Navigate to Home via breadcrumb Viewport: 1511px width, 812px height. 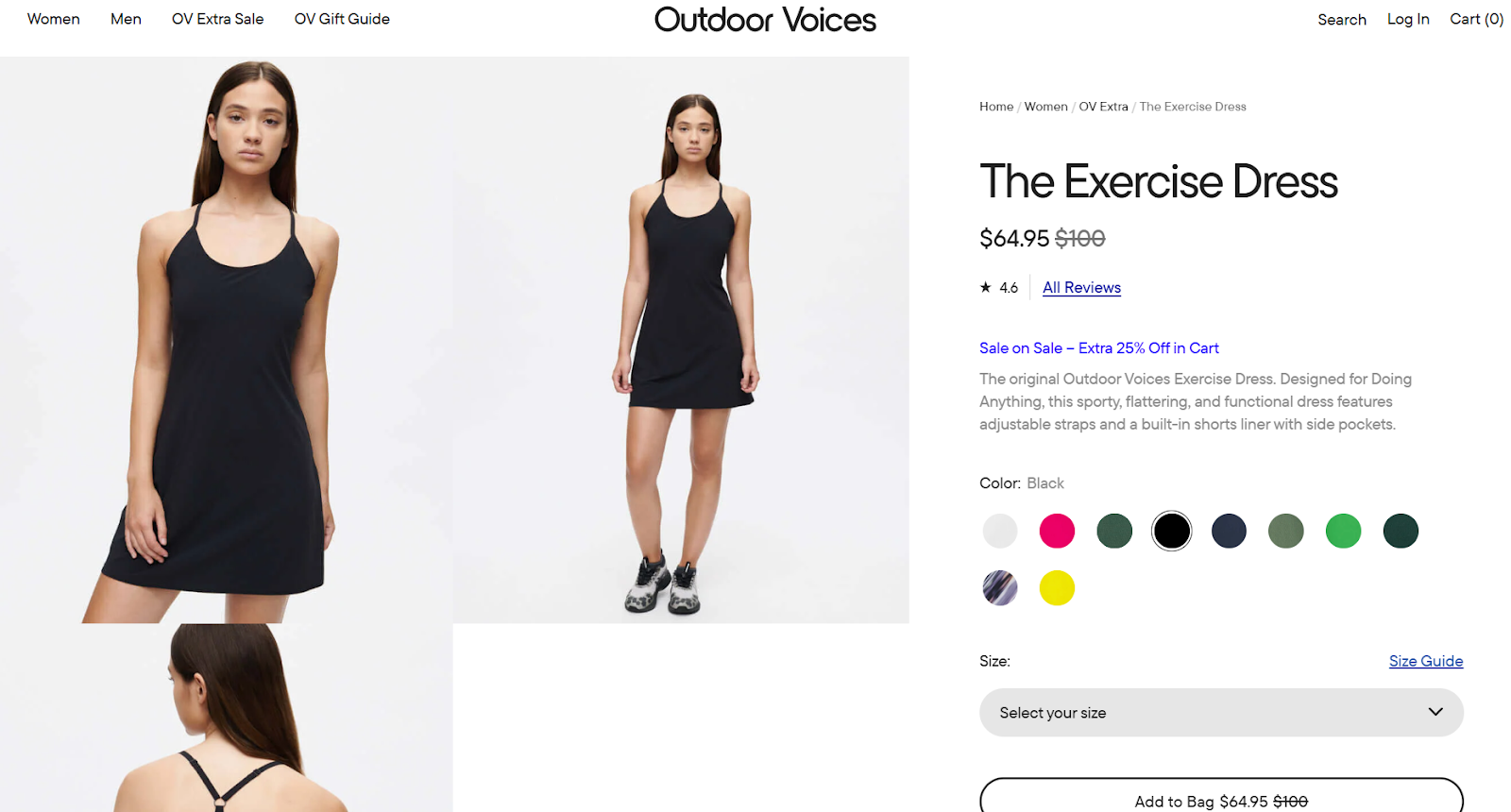coord(995,107)
